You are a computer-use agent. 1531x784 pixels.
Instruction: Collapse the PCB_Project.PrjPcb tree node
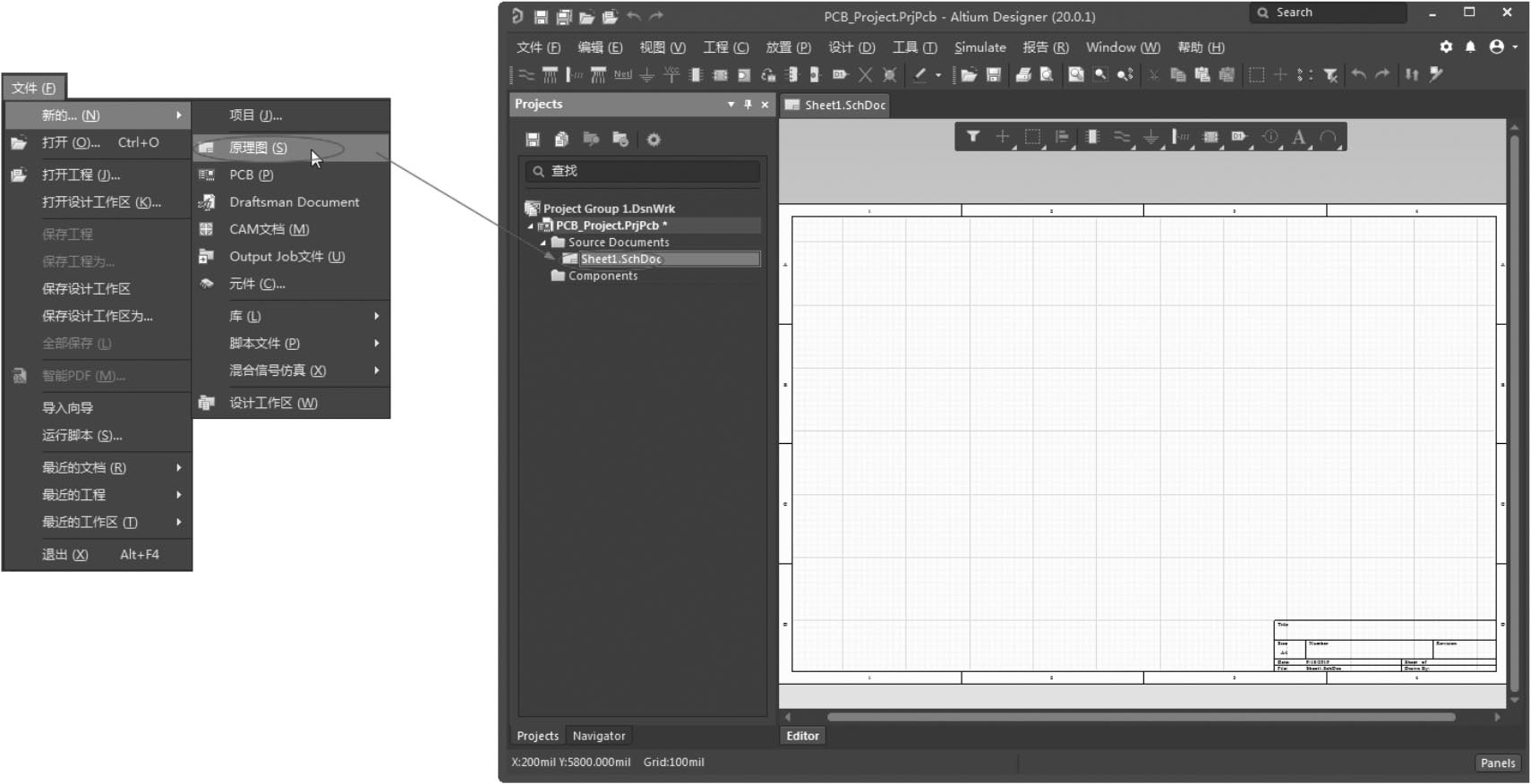pyautogui.click(x=531, y=226)
